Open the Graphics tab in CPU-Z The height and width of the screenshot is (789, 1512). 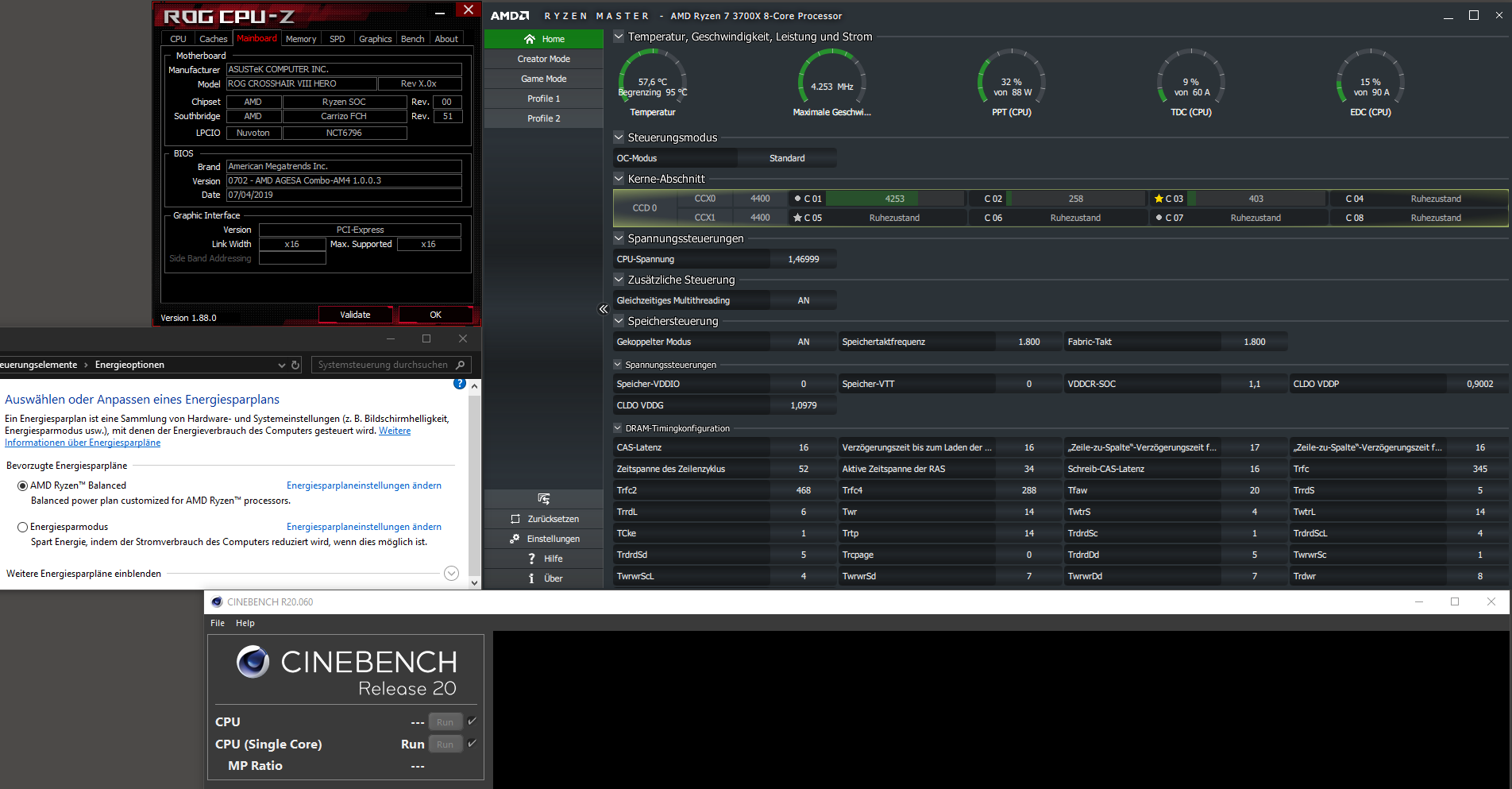pyautogui.click(x=375, y=39)
